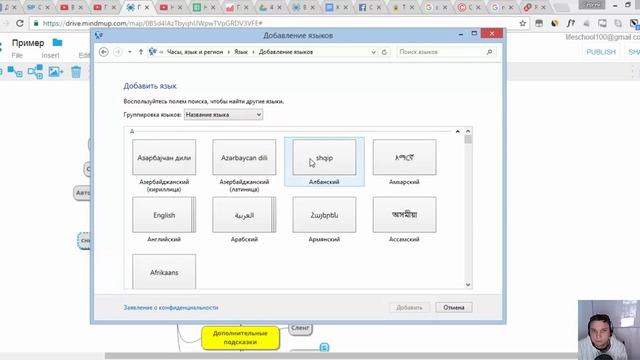Maximize the Добавление языков dialog
This screenshot has height=360, width=640.
pos(474,34)
